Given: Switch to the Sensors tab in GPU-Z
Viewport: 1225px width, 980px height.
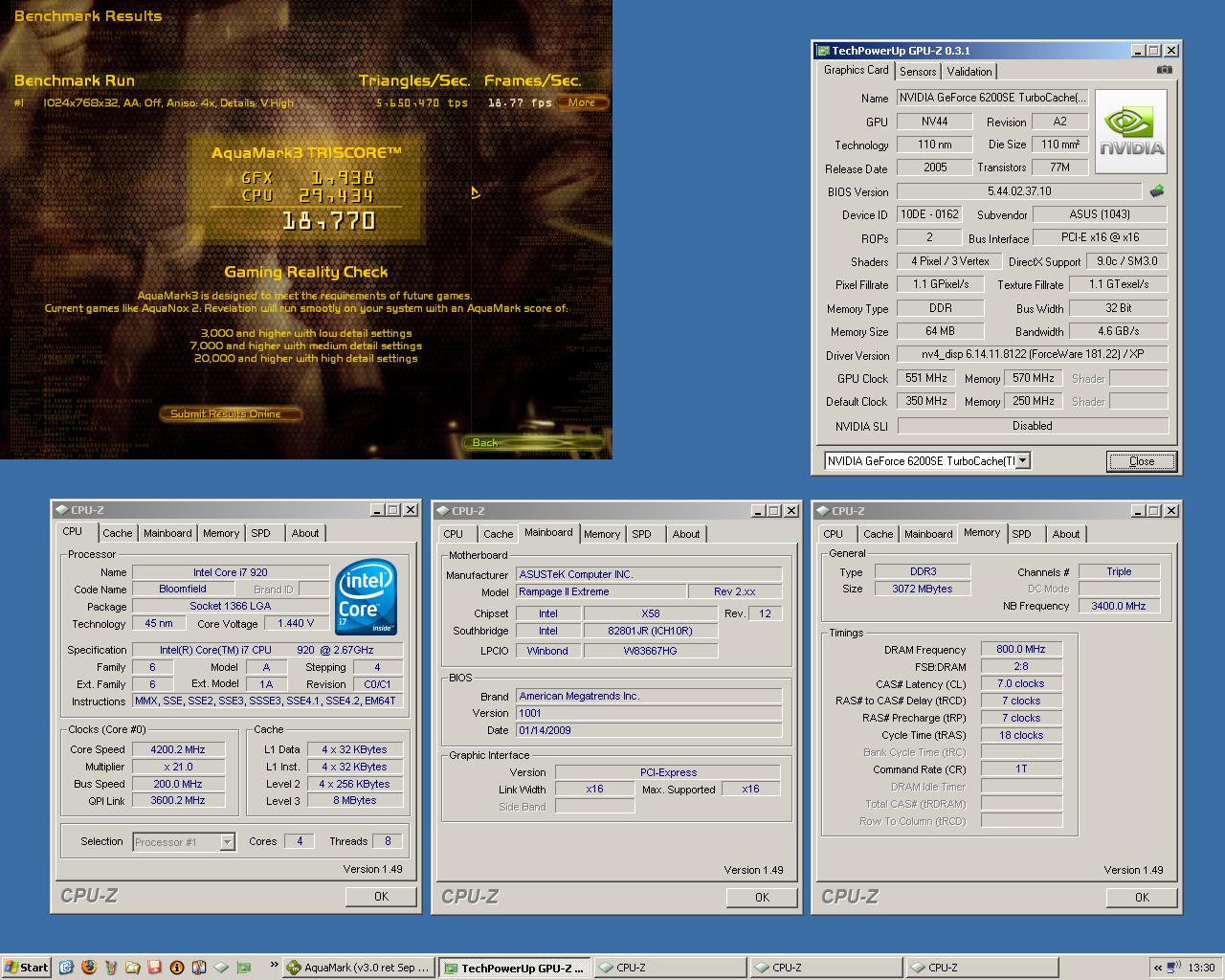Looking at the screenshot, I should (918, 72).
